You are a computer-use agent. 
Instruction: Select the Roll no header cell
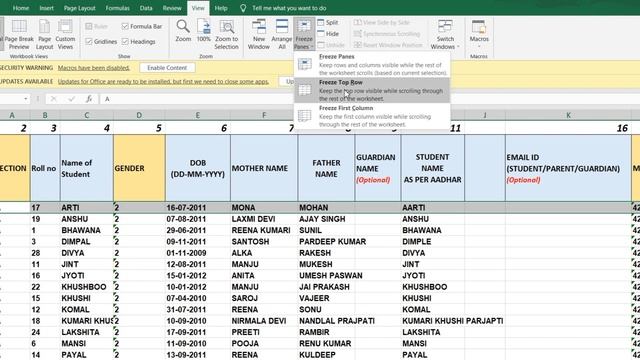pos(45,168)
